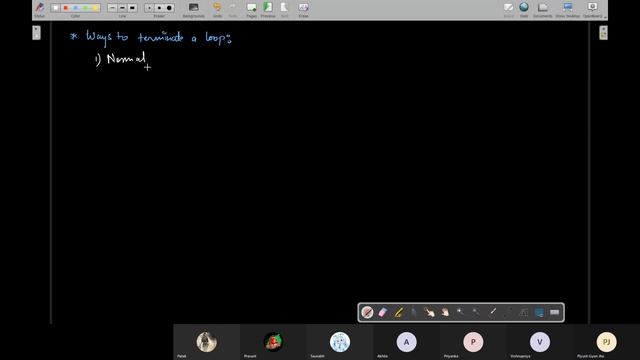
Task: Open the OpenBoard menu
Action: click(593, 9)
